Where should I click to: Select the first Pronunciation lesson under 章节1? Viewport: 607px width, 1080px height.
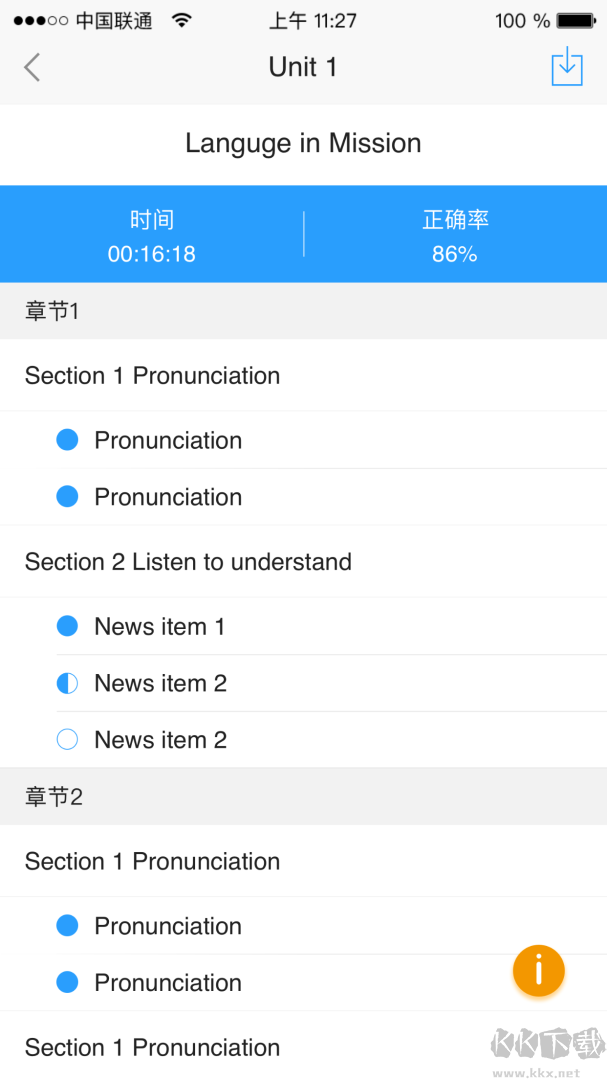click(x=168, y=440)
